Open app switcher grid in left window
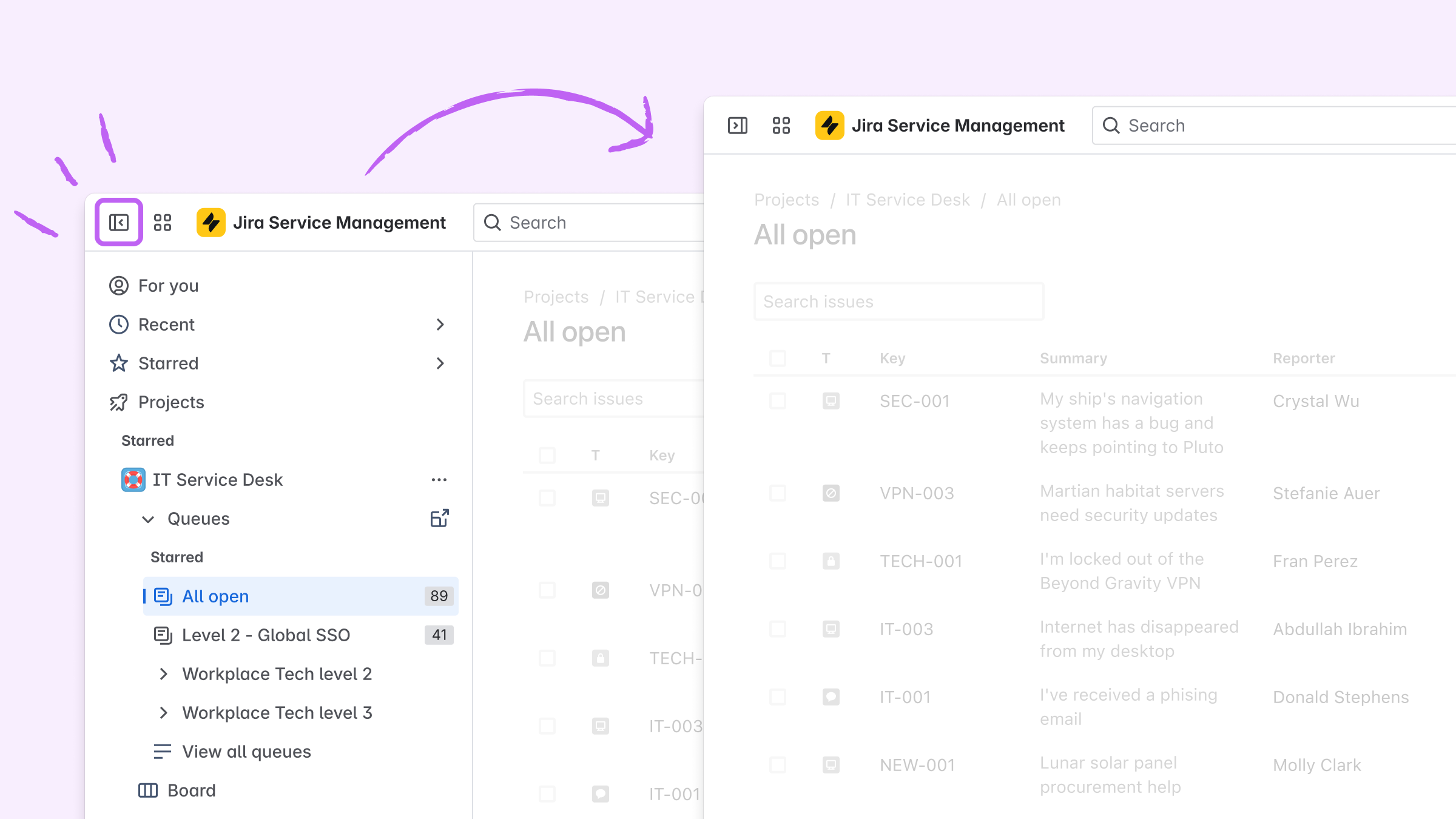The width and height of the screenshot is (1456, 819). click(x=163, y=223)
